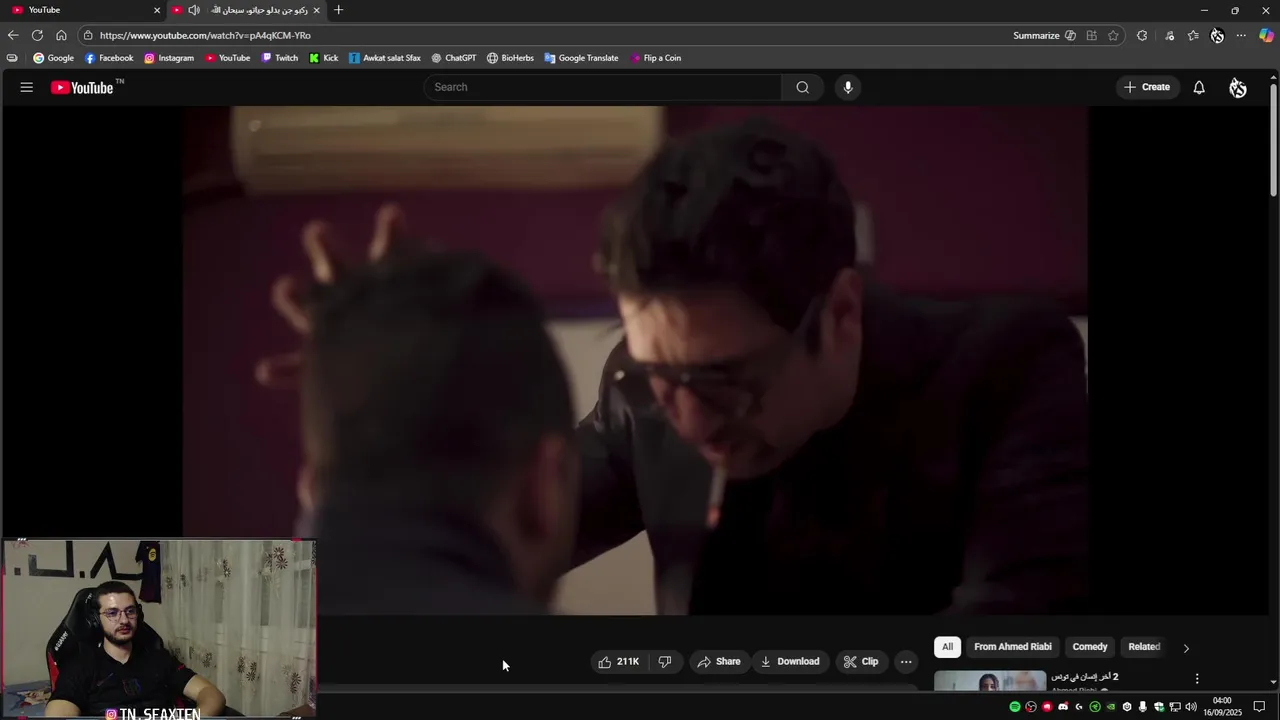Viewport: 1280px width, 720px height.
Task: View site information lock icon
Action: click(x=88, y=35)
